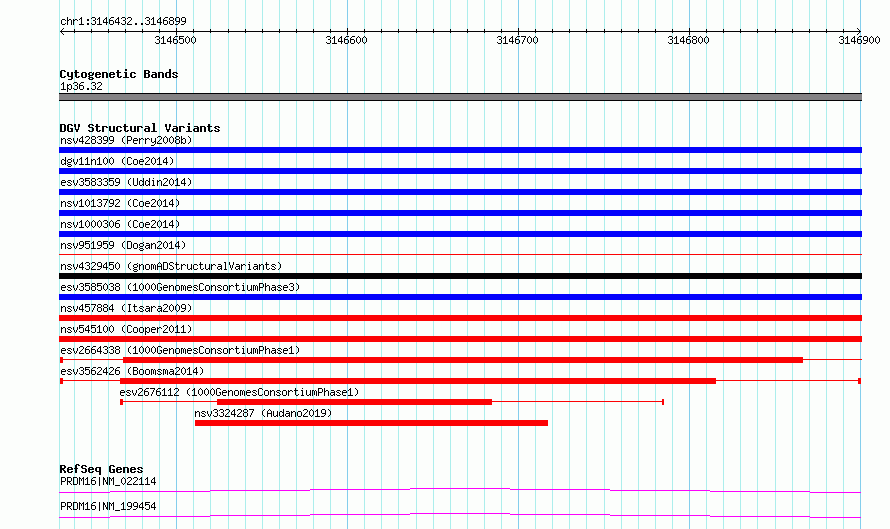This screenshot has height=529, width=890.
Task: Select the nsv1000306 blue variant bar
Action: pos(460,234)
